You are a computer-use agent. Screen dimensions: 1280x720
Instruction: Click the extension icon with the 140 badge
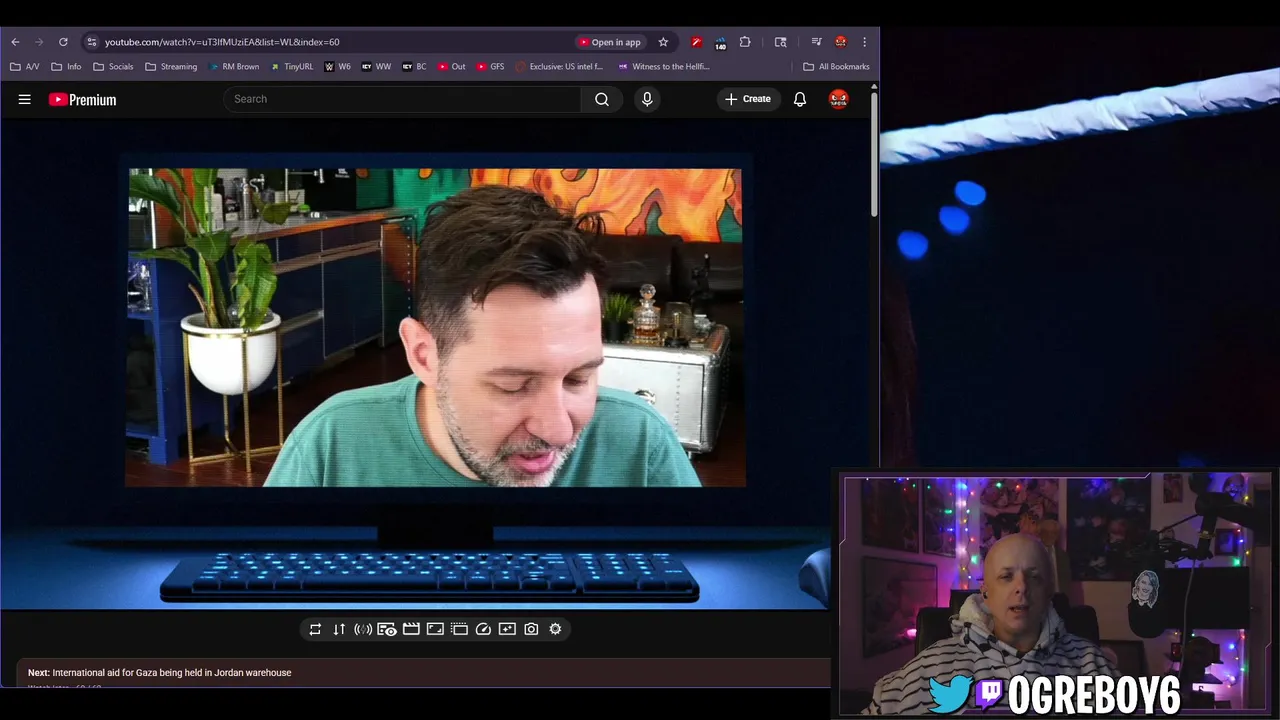pyautogui.click(x=721, y=42)
